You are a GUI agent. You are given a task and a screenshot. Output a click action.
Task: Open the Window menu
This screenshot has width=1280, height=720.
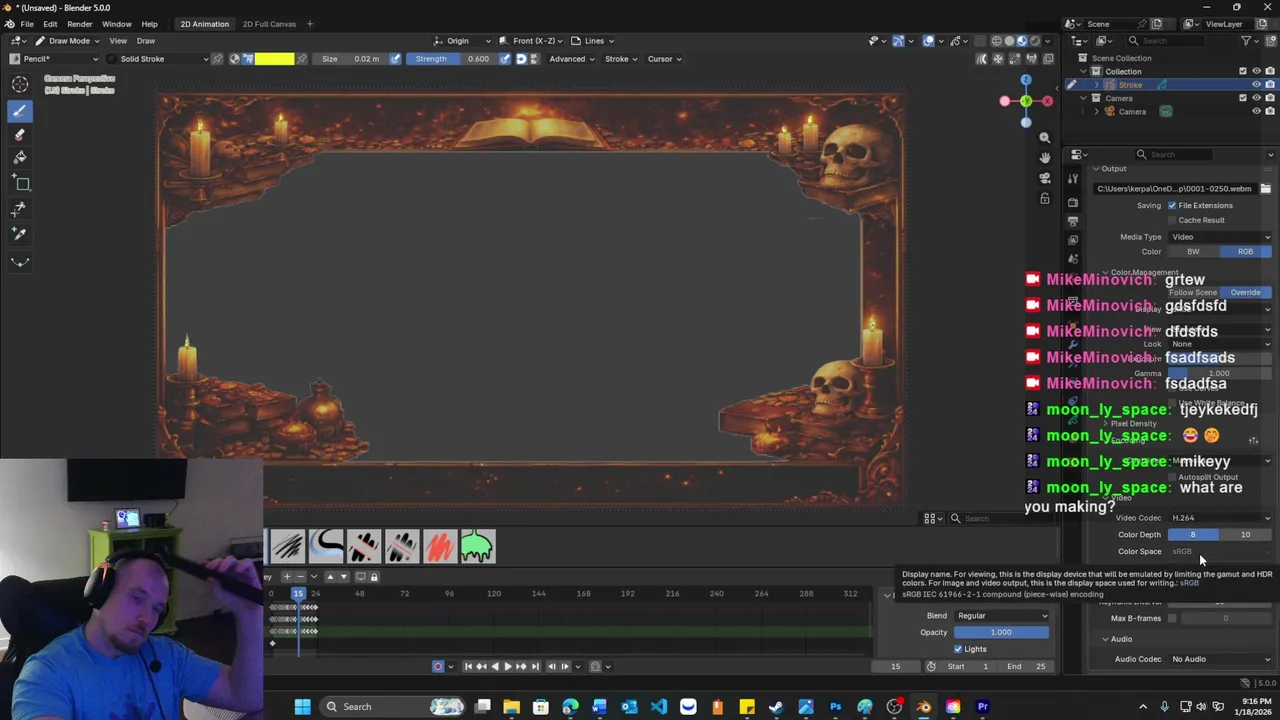[x=116, y=24]
